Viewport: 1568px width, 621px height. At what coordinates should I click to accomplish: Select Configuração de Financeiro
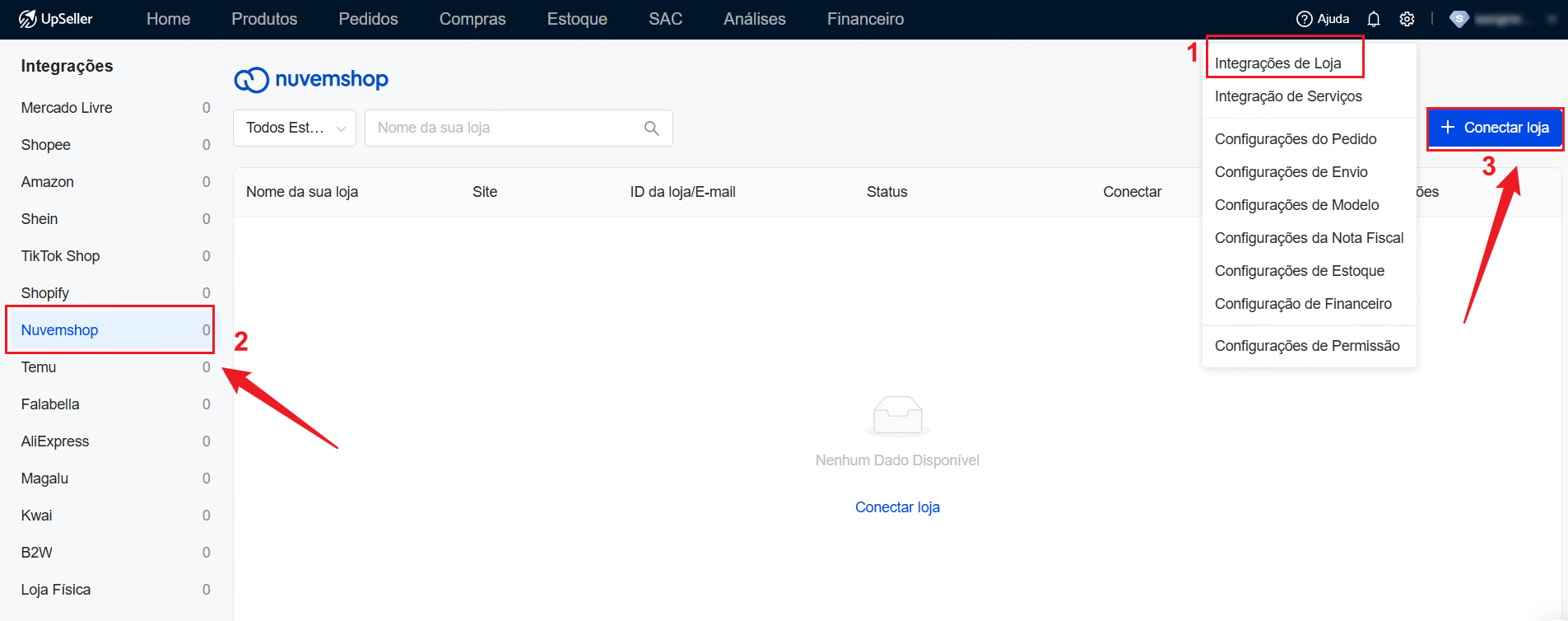(x=1303, y=304)
